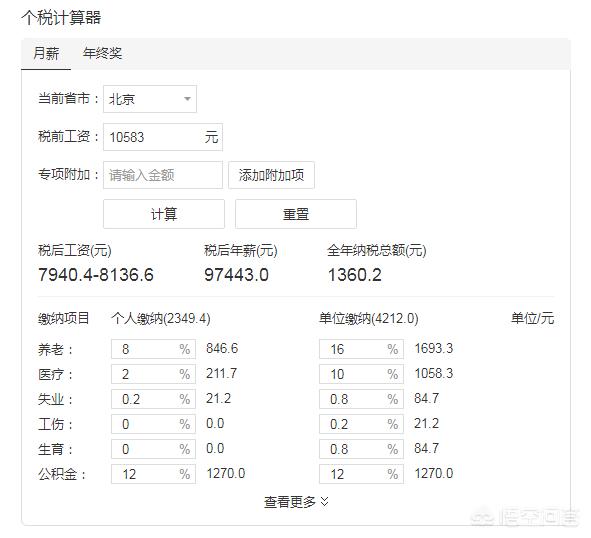Open the 当前省市 dropdown showing 北京

150,99
